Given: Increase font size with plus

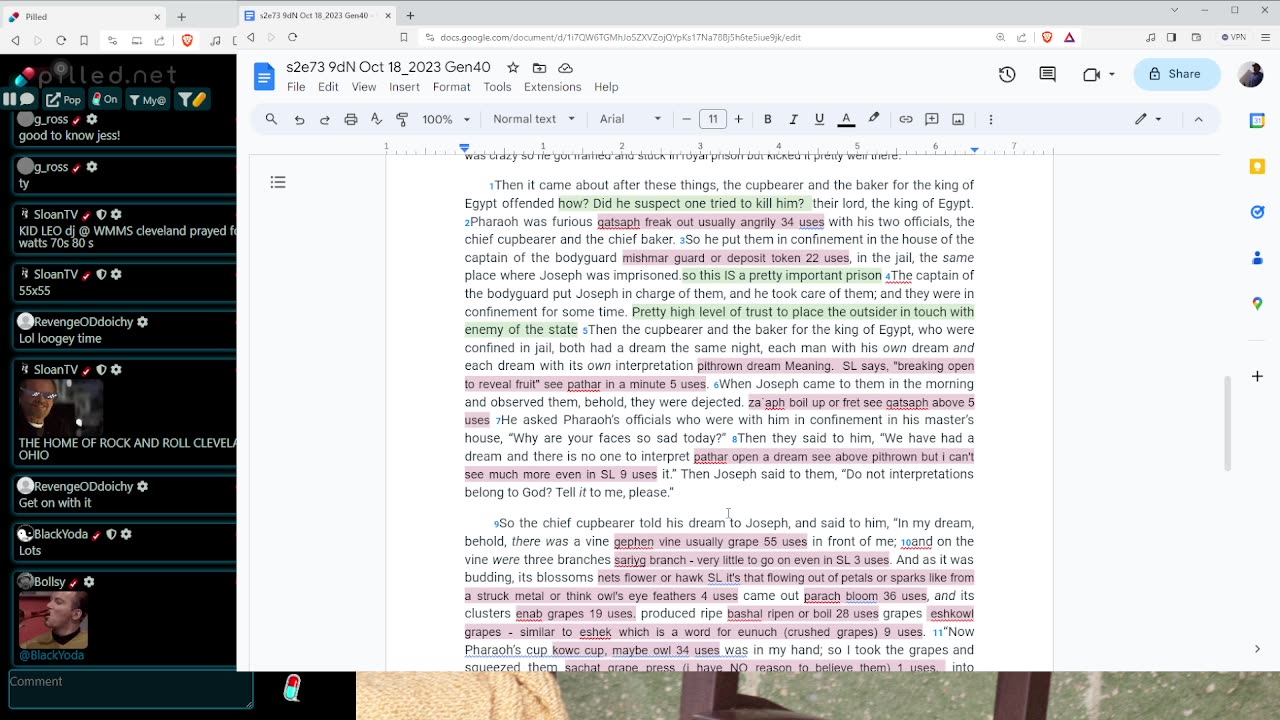Looking at the screenshot, I should tap(738, 119).
